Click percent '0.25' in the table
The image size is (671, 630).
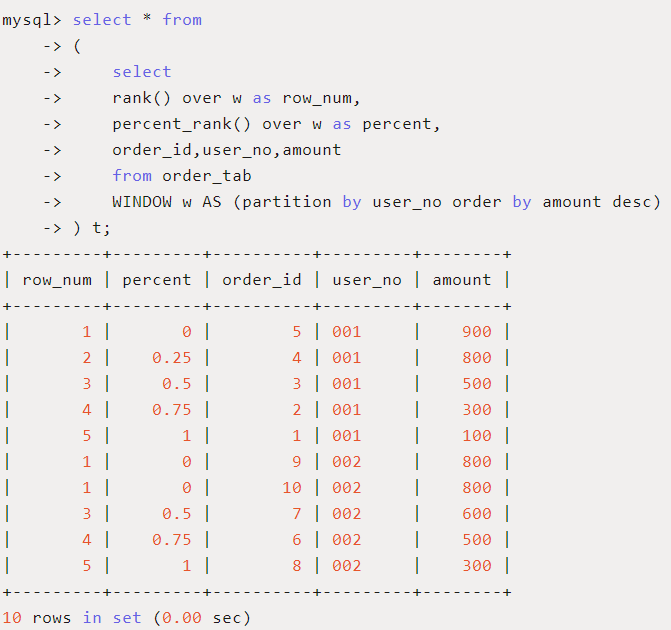pyautogui.click(x=172, y=358)
